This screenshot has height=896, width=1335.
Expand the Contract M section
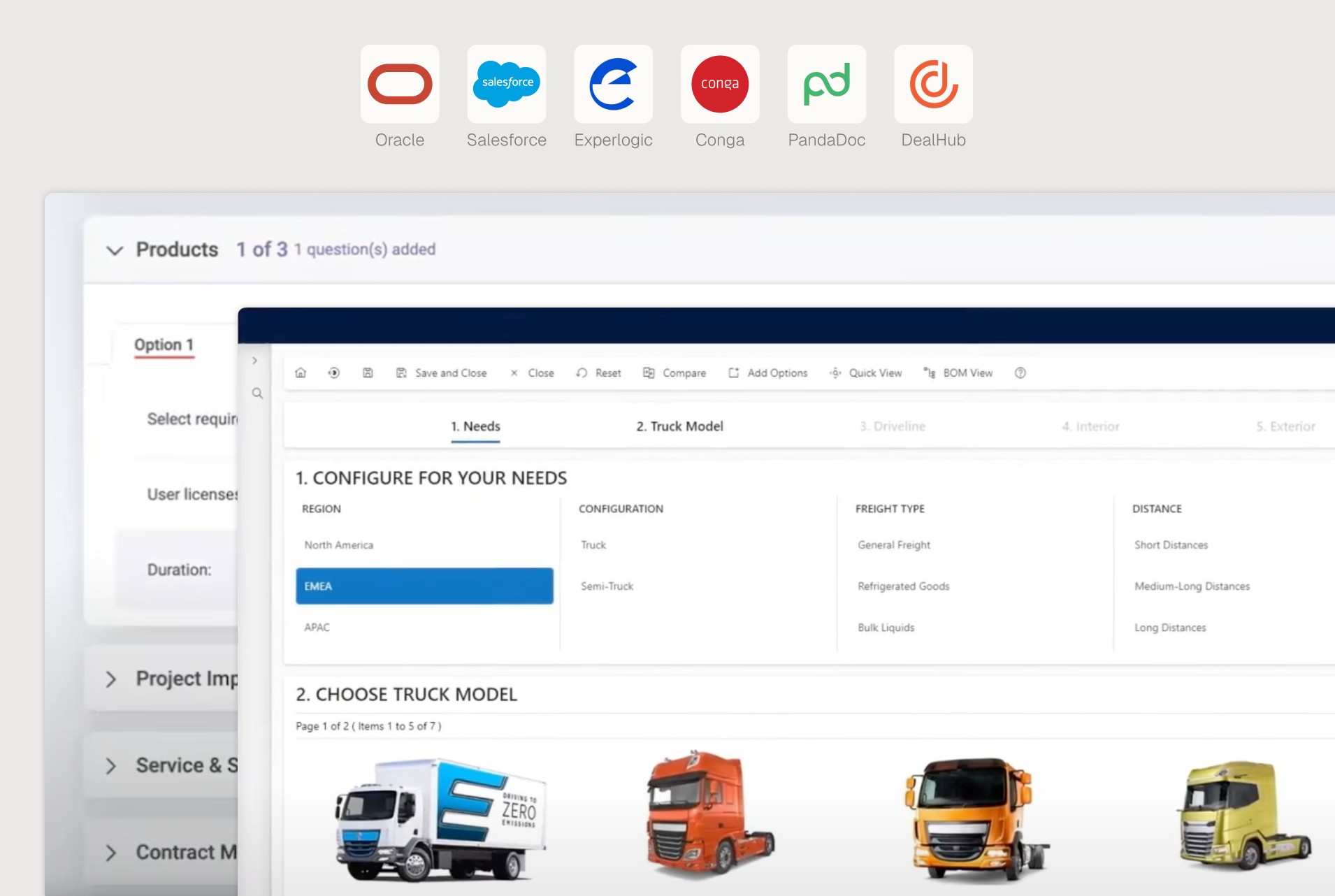(x=110, y=853)
